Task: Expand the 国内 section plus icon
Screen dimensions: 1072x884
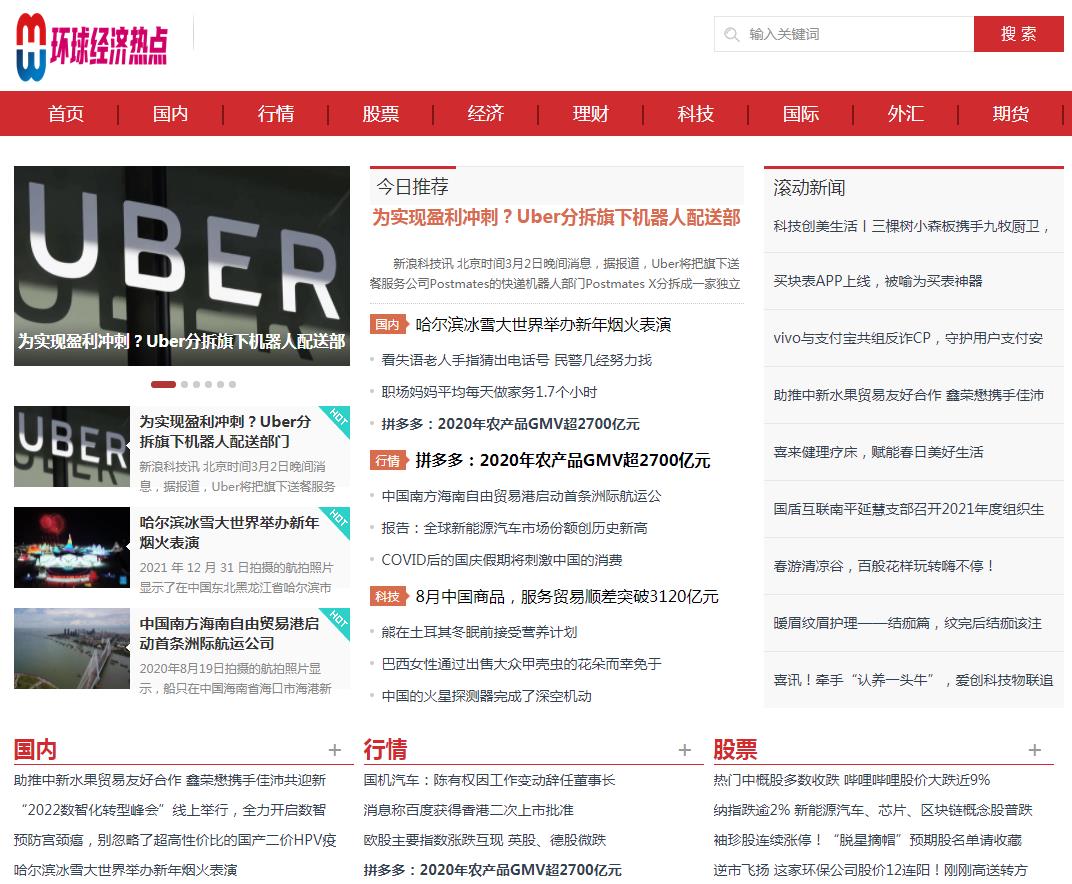Action: [x=335, y=750]
